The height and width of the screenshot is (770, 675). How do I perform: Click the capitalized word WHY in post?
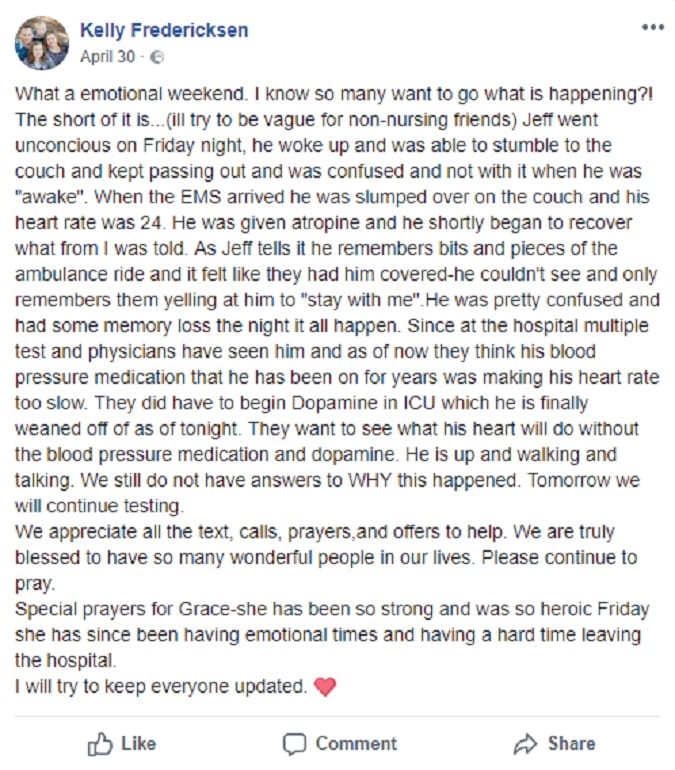point(369,480)
